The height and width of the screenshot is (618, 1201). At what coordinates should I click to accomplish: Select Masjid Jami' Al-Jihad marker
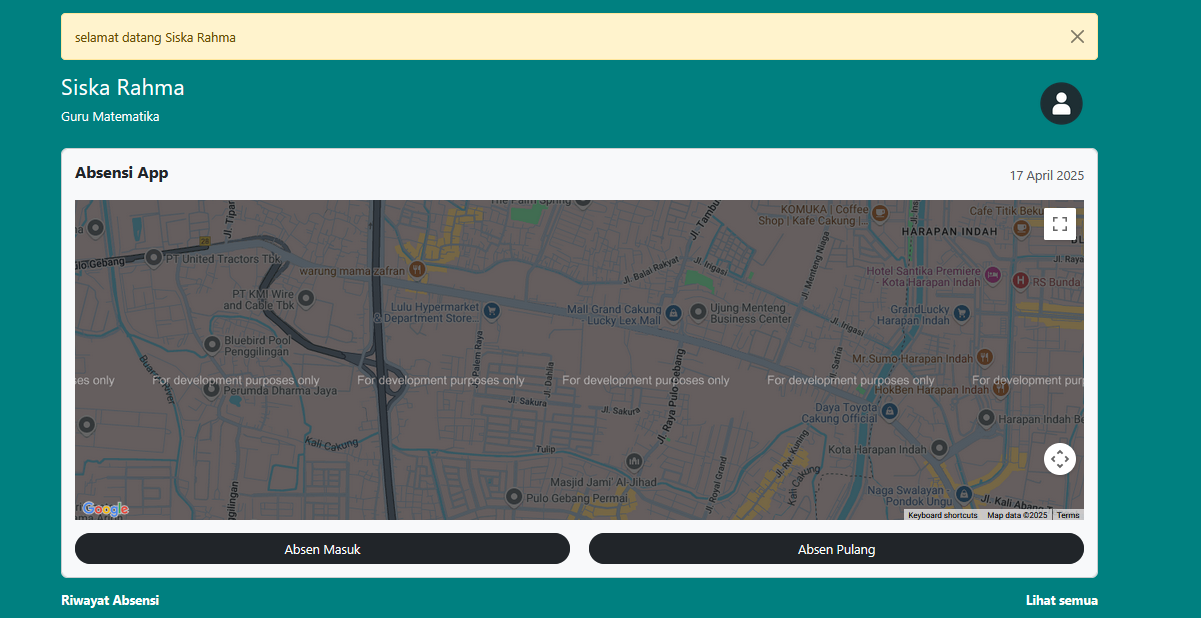tap(634, 461)
